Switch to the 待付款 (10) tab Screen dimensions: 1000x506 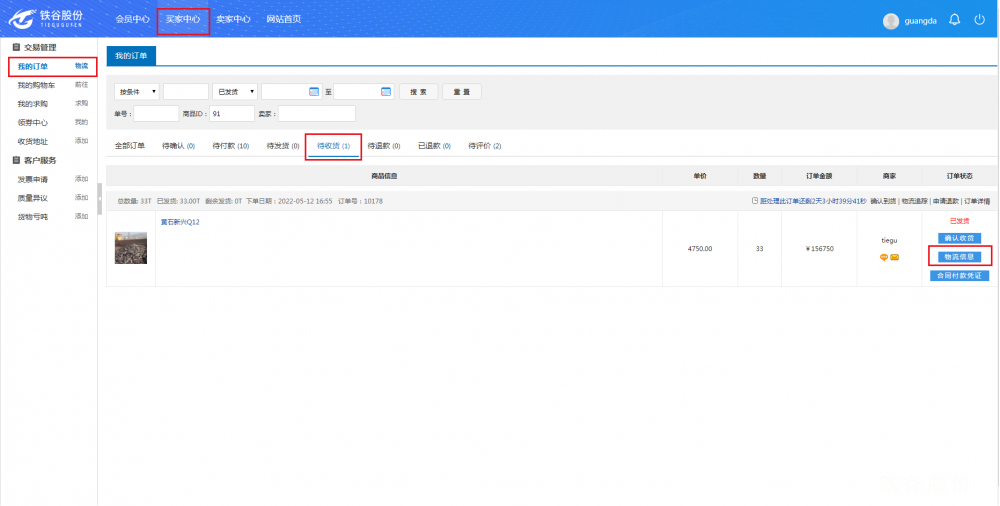coord(230,146)
